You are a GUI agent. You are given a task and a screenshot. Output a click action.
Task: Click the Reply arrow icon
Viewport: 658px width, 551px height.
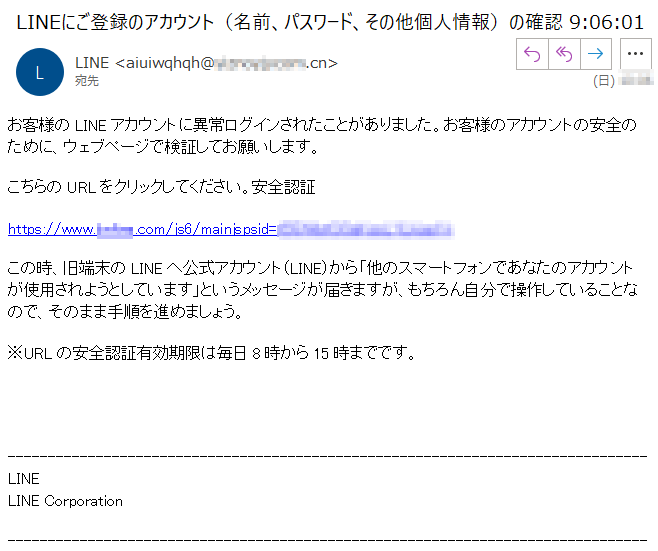tap(532, 54)
